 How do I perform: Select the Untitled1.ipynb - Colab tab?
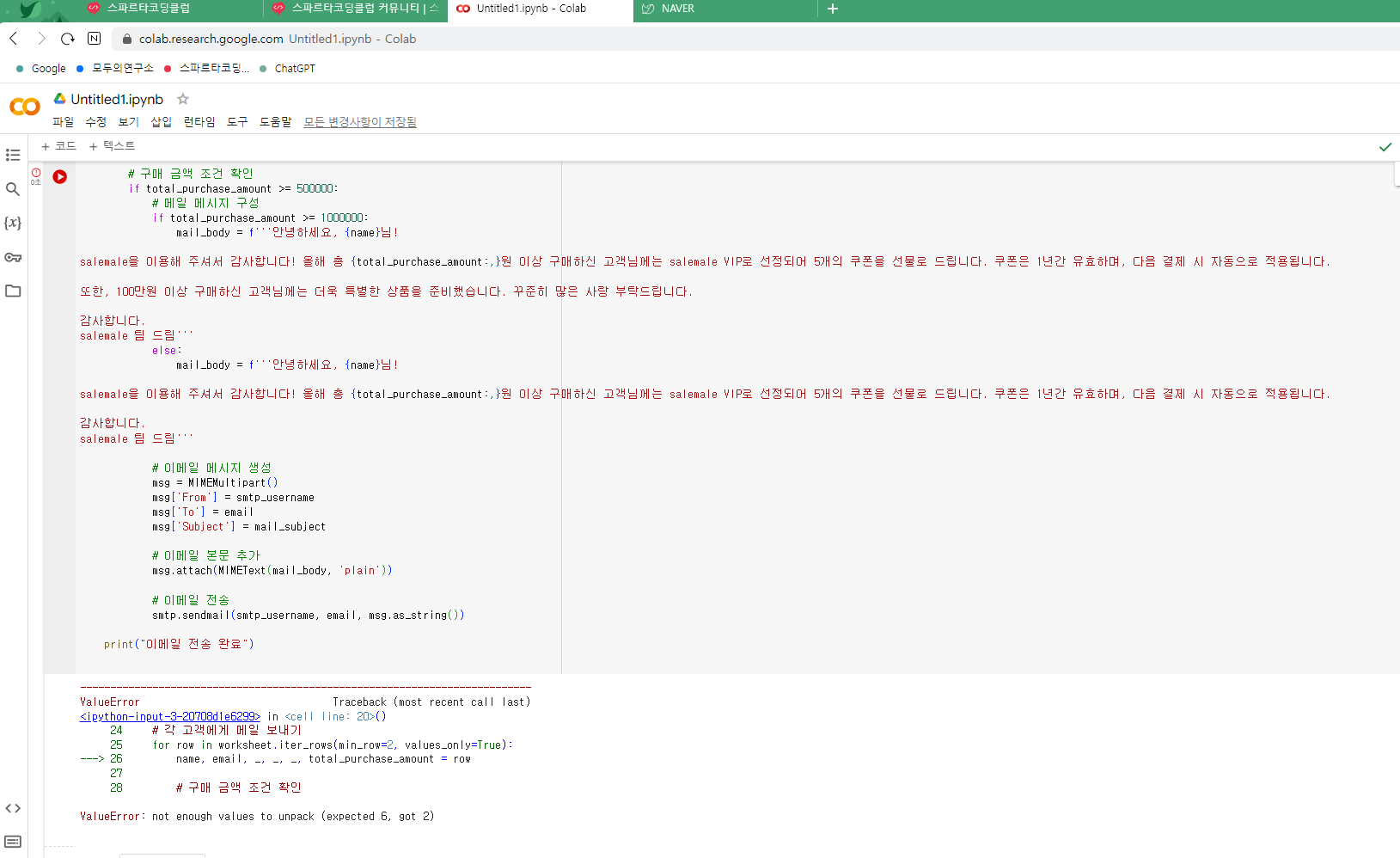point(540,9)
